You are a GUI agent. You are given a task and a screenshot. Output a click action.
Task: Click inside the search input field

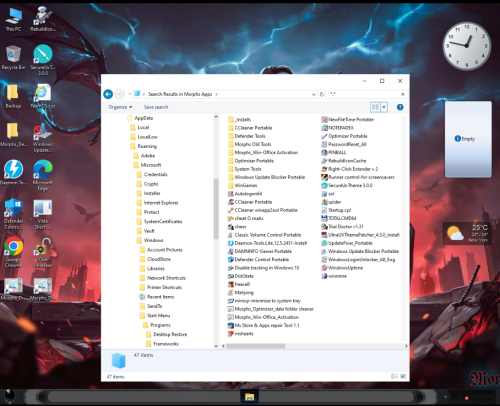click(364, 94)
